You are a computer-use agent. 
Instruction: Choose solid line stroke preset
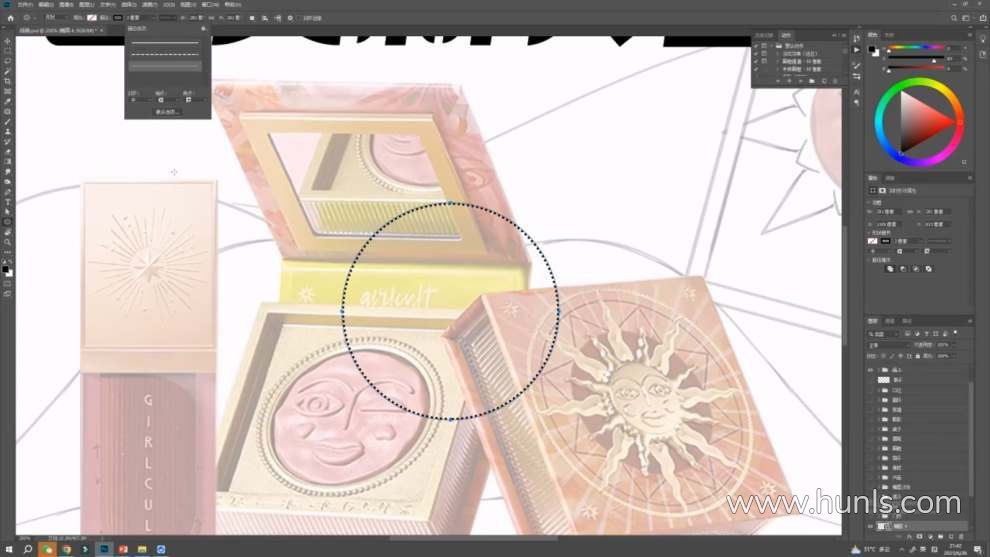[x=165, y=43]
